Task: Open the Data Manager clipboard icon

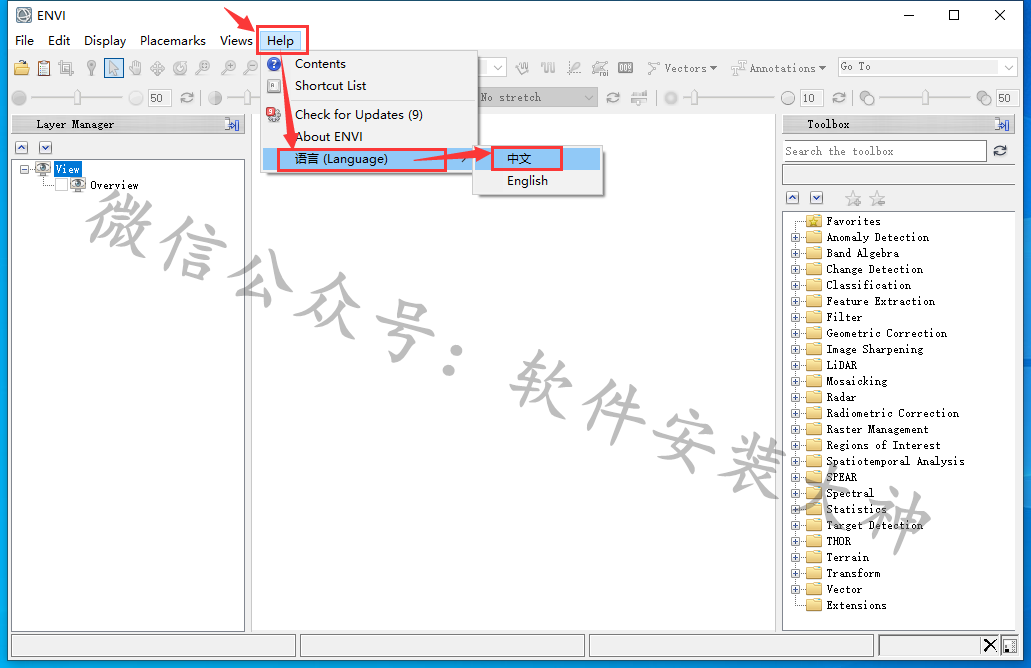Action: point(44,68)
